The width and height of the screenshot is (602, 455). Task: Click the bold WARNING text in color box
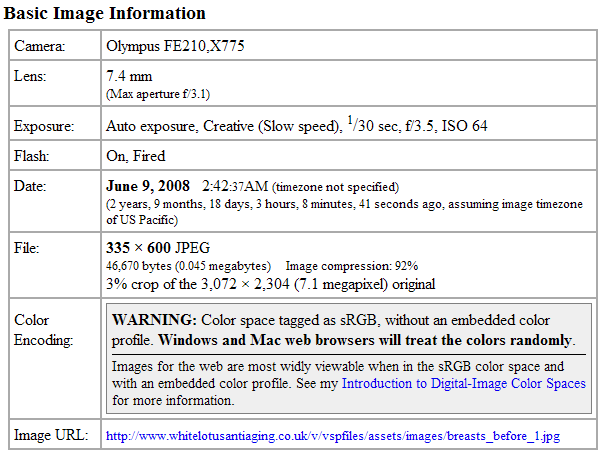tap(154, 320)
